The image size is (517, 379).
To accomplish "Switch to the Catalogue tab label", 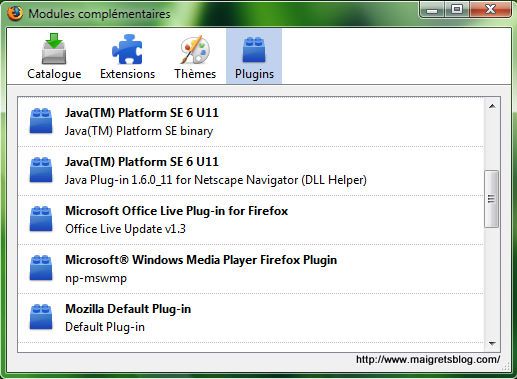I will (54, 74).
